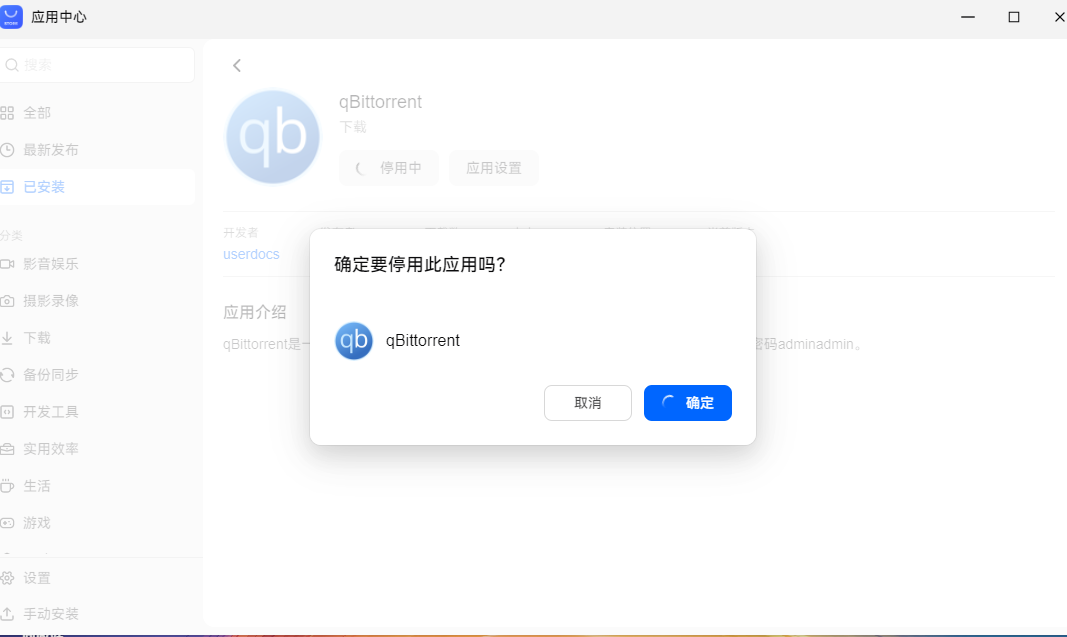Click the 开发工具 code icon
Viewport: 1067px width, 637px height.
[x=7, y=412]
